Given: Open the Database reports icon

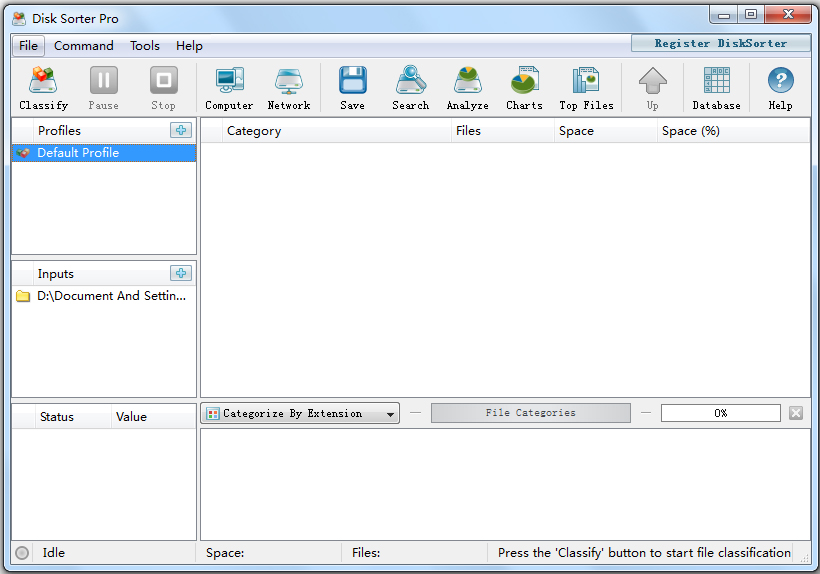Looking at the screenshot, I should tap(716, 88).
